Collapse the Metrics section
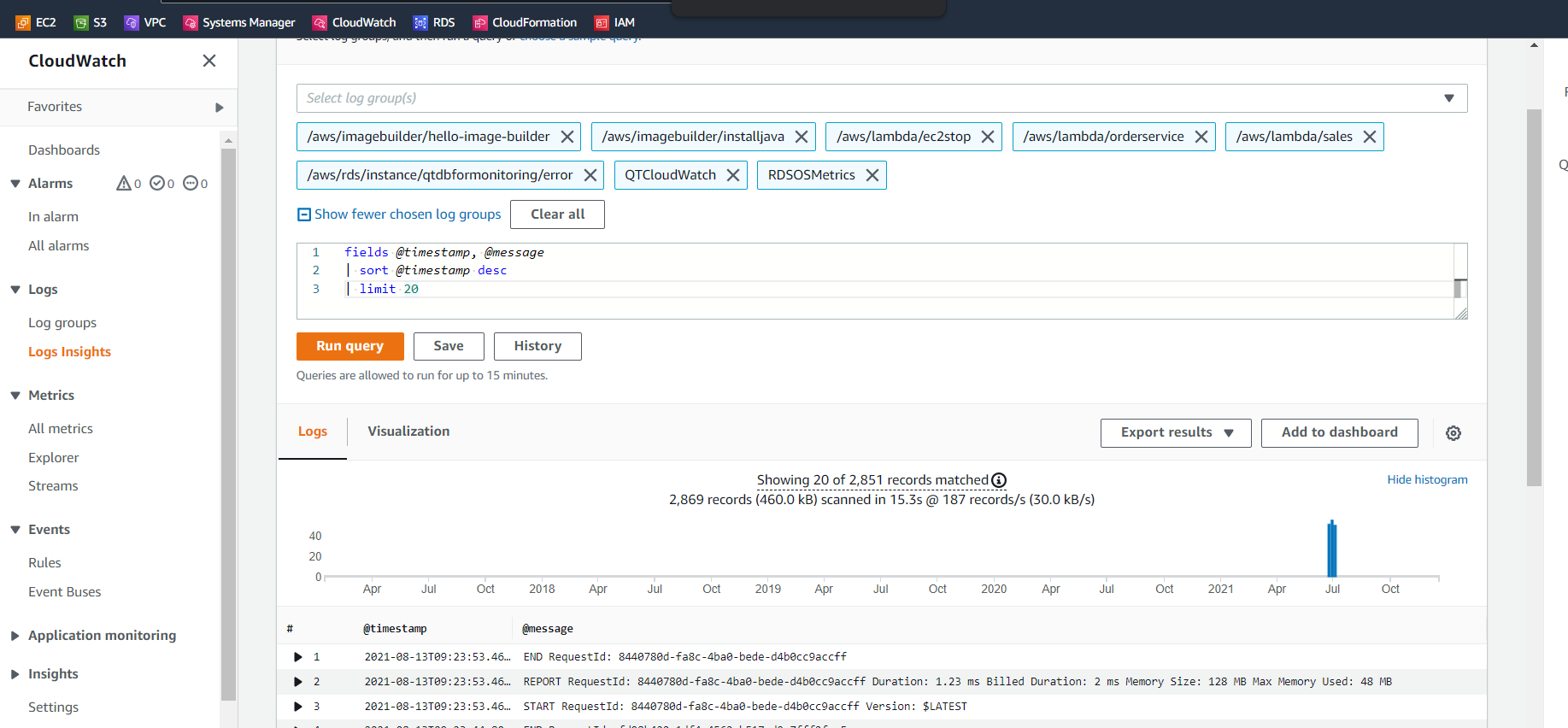Image resolution: width=1568 pixels, height=728 pixels. (15, 396)
